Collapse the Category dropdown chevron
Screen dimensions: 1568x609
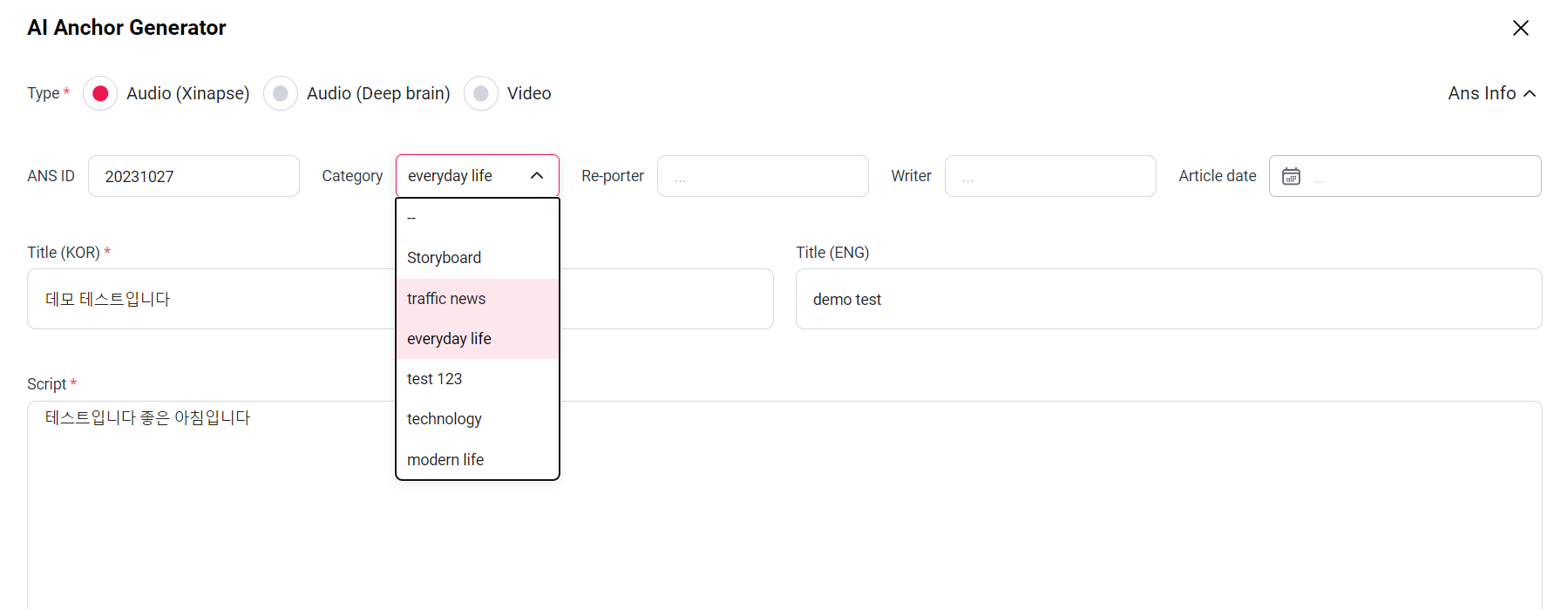(x=537, y=176)
